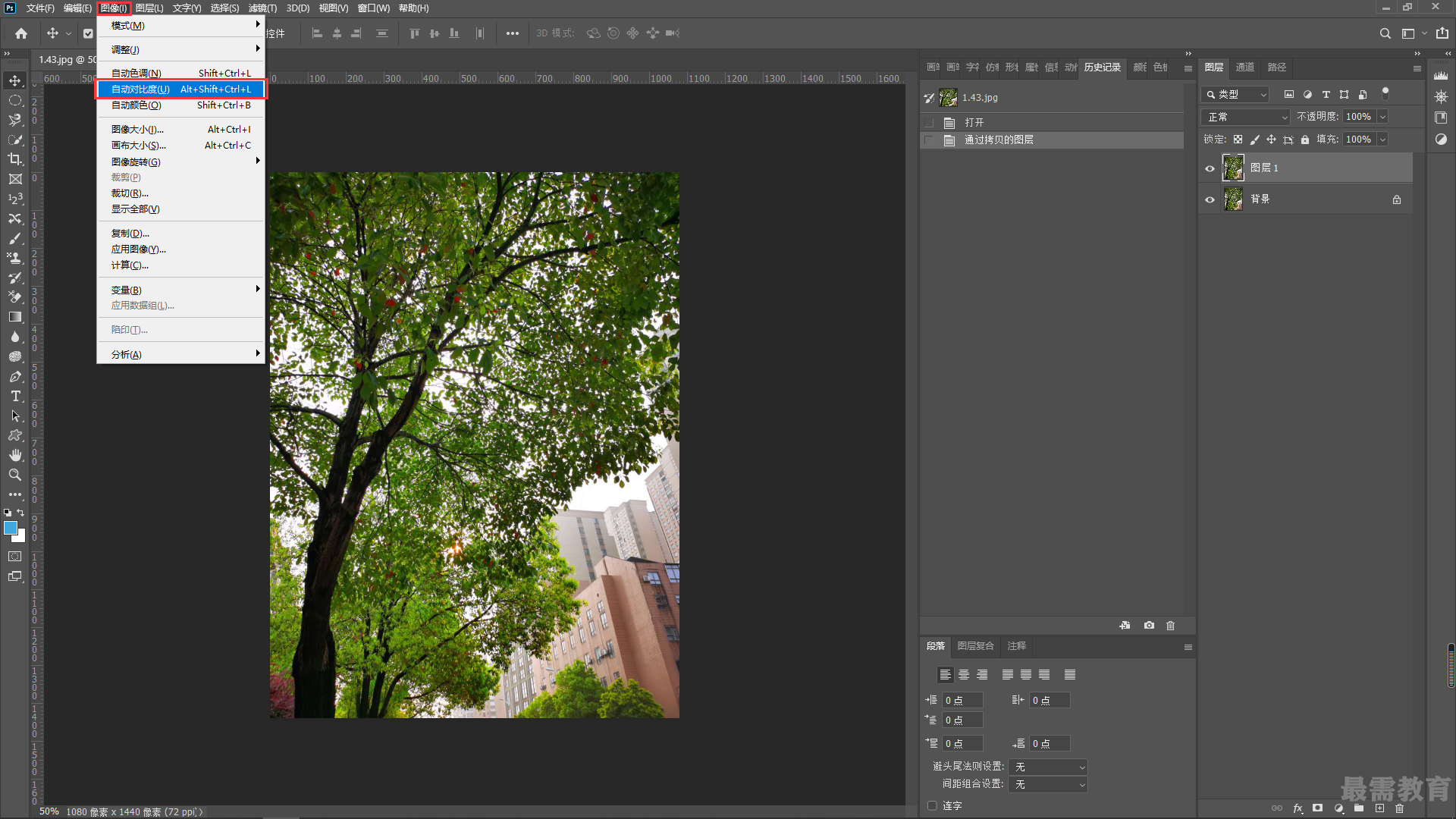Lock transparent pixels icon
The image size is (1456, 819).
[x=1238, y=140]
